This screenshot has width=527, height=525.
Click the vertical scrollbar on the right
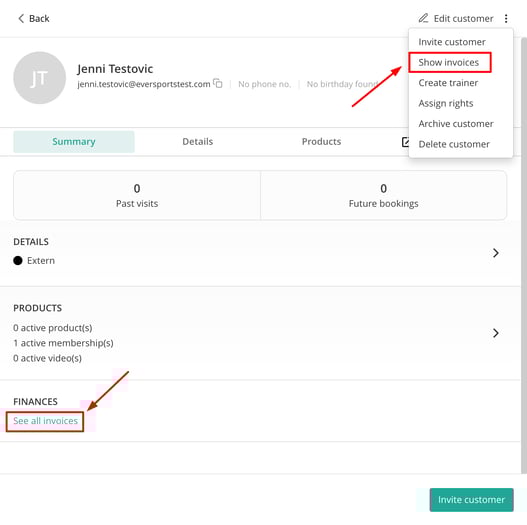pyautogui.click(x=523, y=255)
